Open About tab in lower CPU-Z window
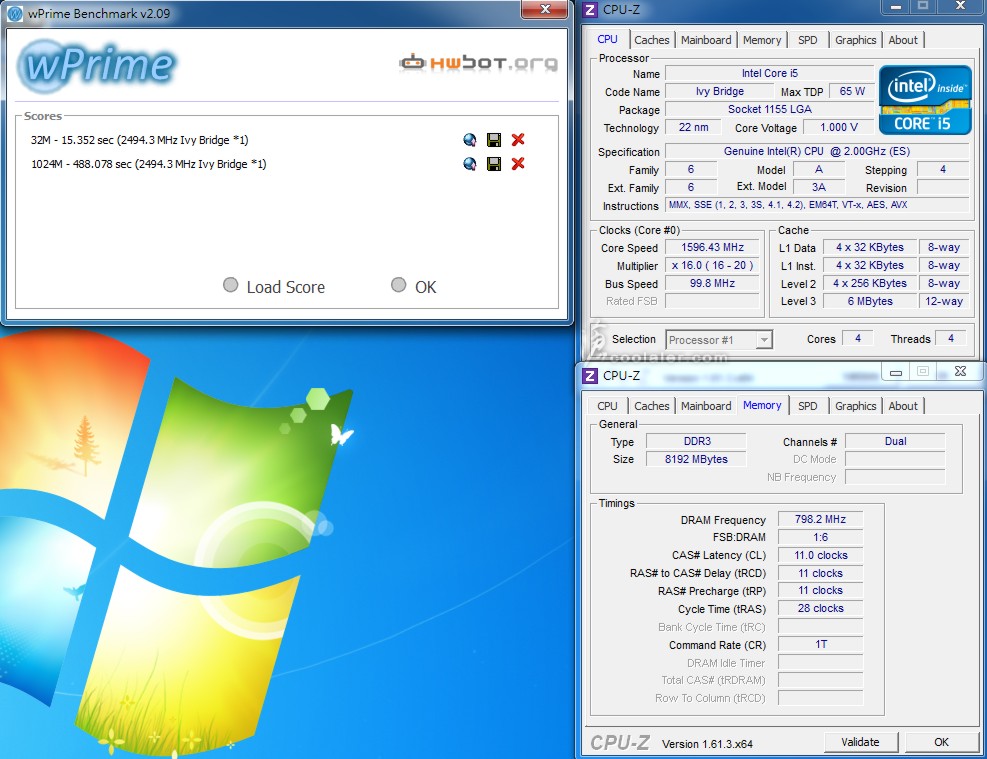987x759 pixels. tap(903, 406)
